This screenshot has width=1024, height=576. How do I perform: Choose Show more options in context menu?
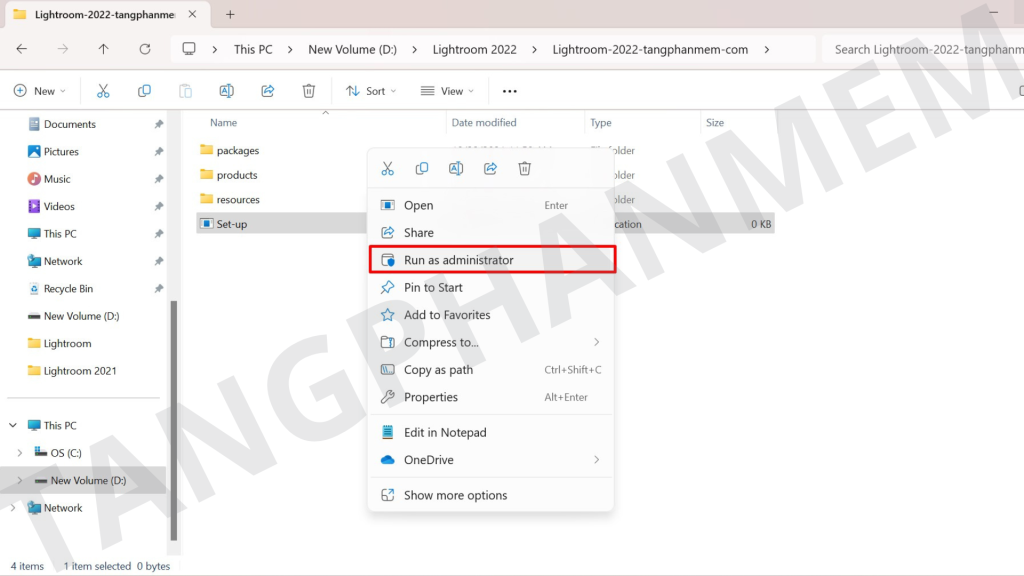455,495
